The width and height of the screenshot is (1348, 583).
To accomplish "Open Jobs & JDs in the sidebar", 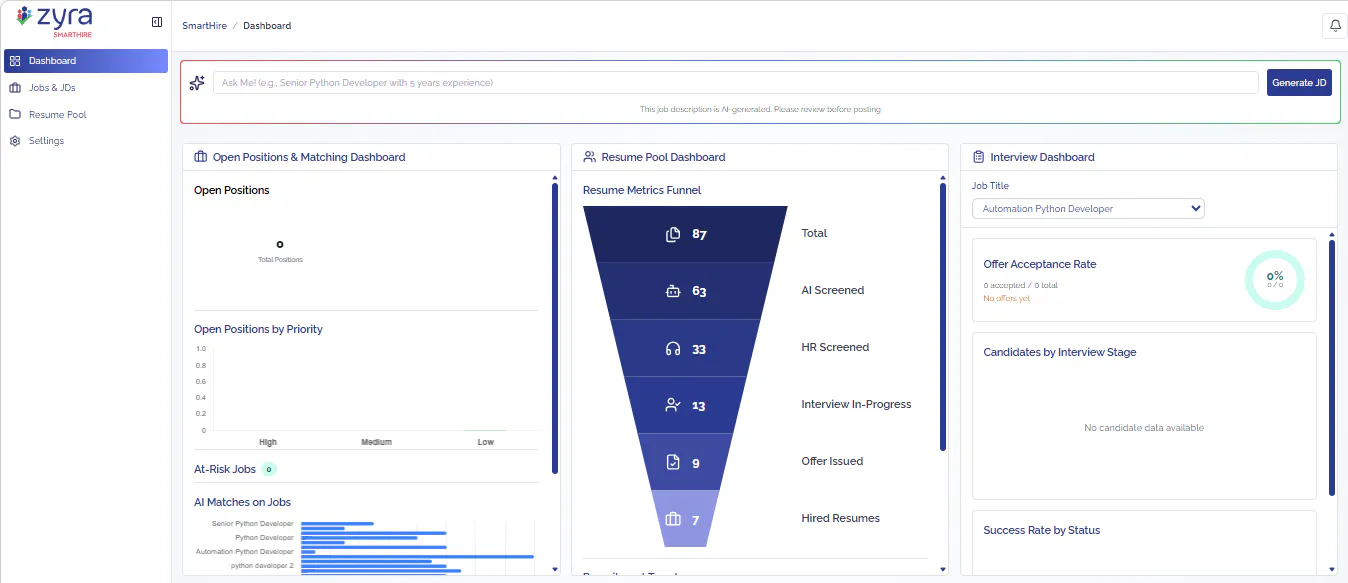I will [x=86, y=88].
